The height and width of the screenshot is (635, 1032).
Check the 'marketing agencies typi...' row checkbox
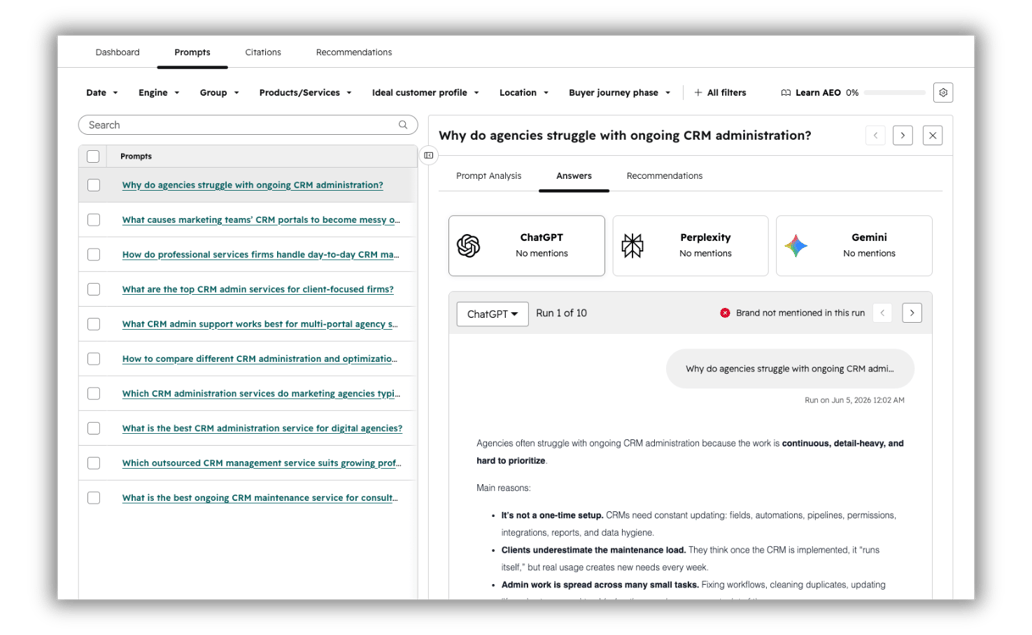coord(93,394)
